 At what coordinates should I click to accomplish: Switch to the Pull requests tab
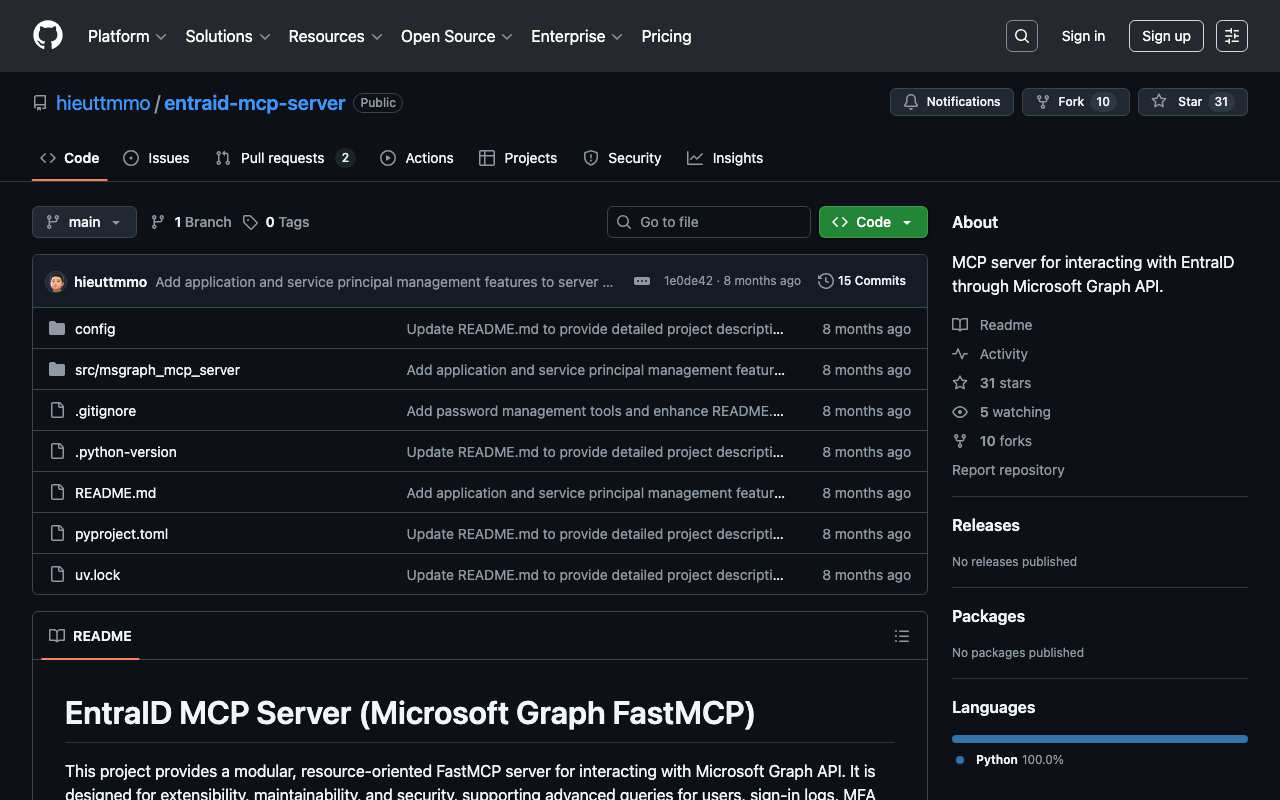point(284,158)
